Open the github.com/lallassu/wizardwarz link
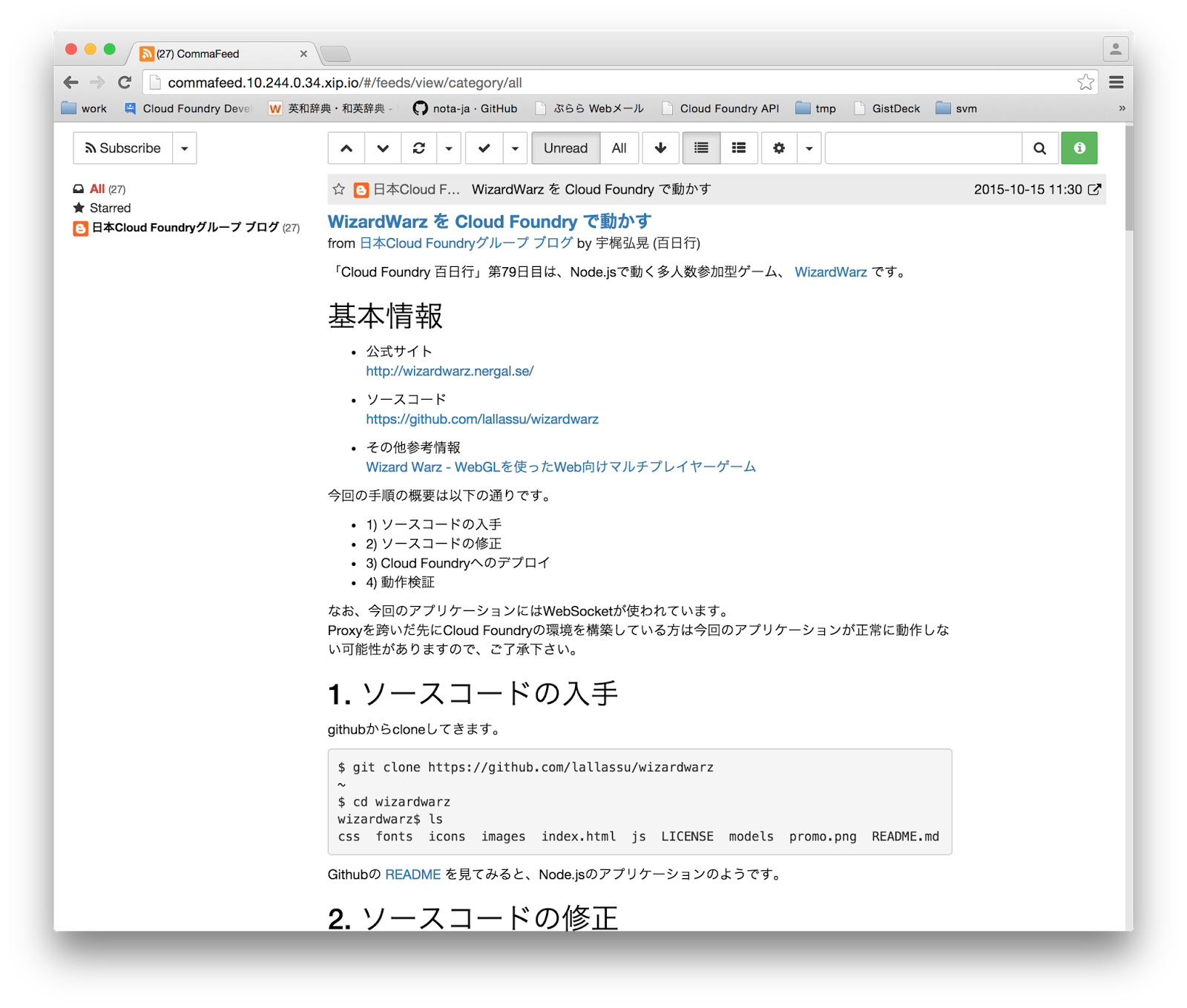 coord(482,419)
